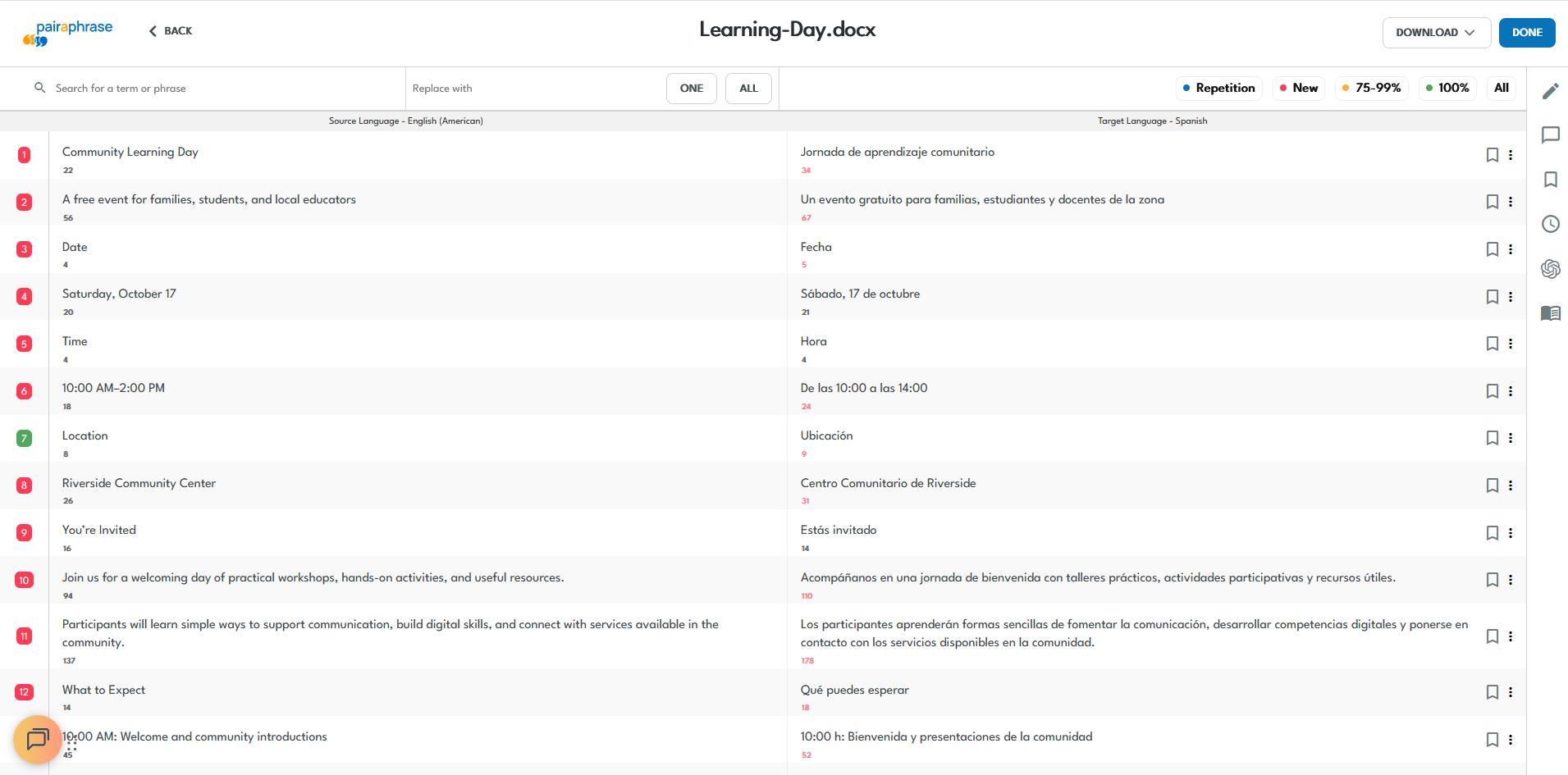1568x775 pixels.
Task: Edit translation 'De las 10:00 a las 14:00'
Action: click(x=864, y=388)
